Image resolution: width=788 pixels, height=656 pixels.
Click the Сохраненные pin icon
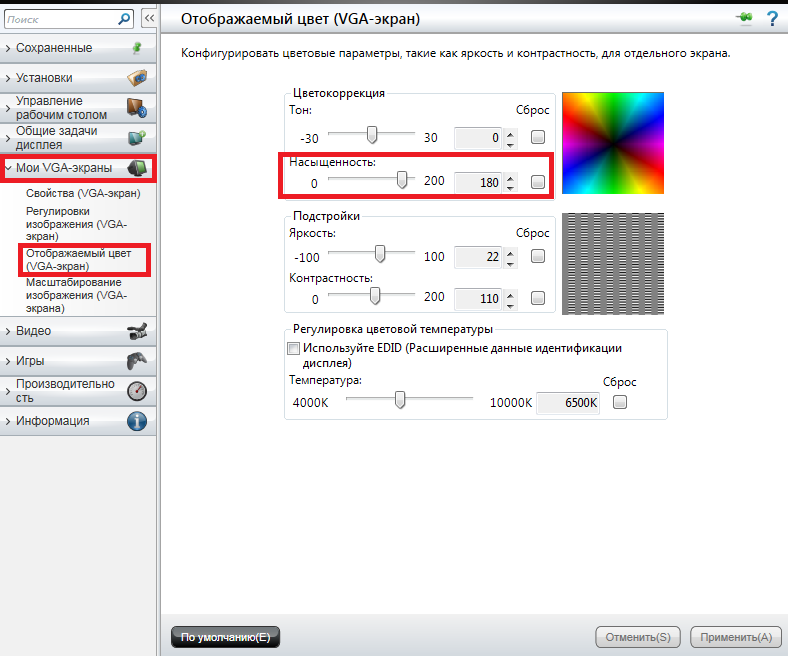[137, 48]
